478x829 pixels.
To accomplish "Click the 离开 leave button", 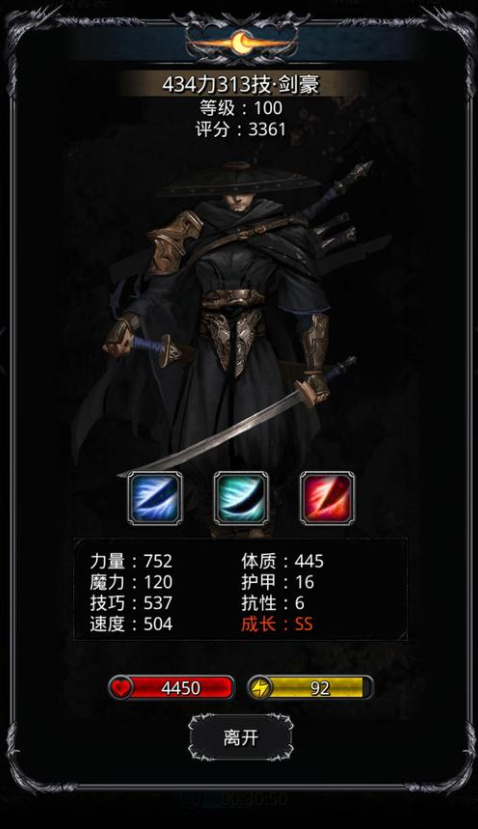I will (241, 737).
